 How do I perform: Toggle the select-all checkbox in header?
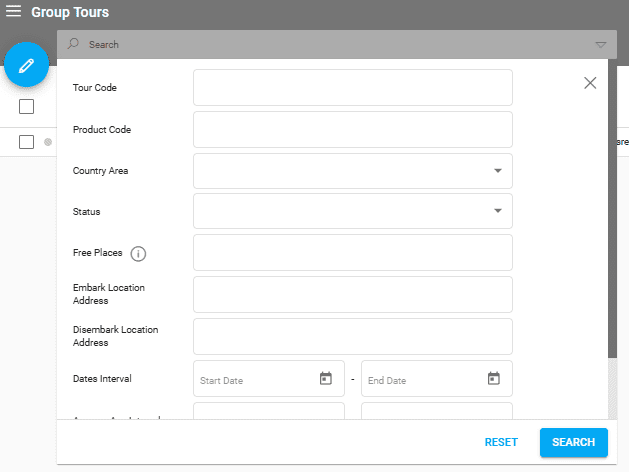point(27,107)
